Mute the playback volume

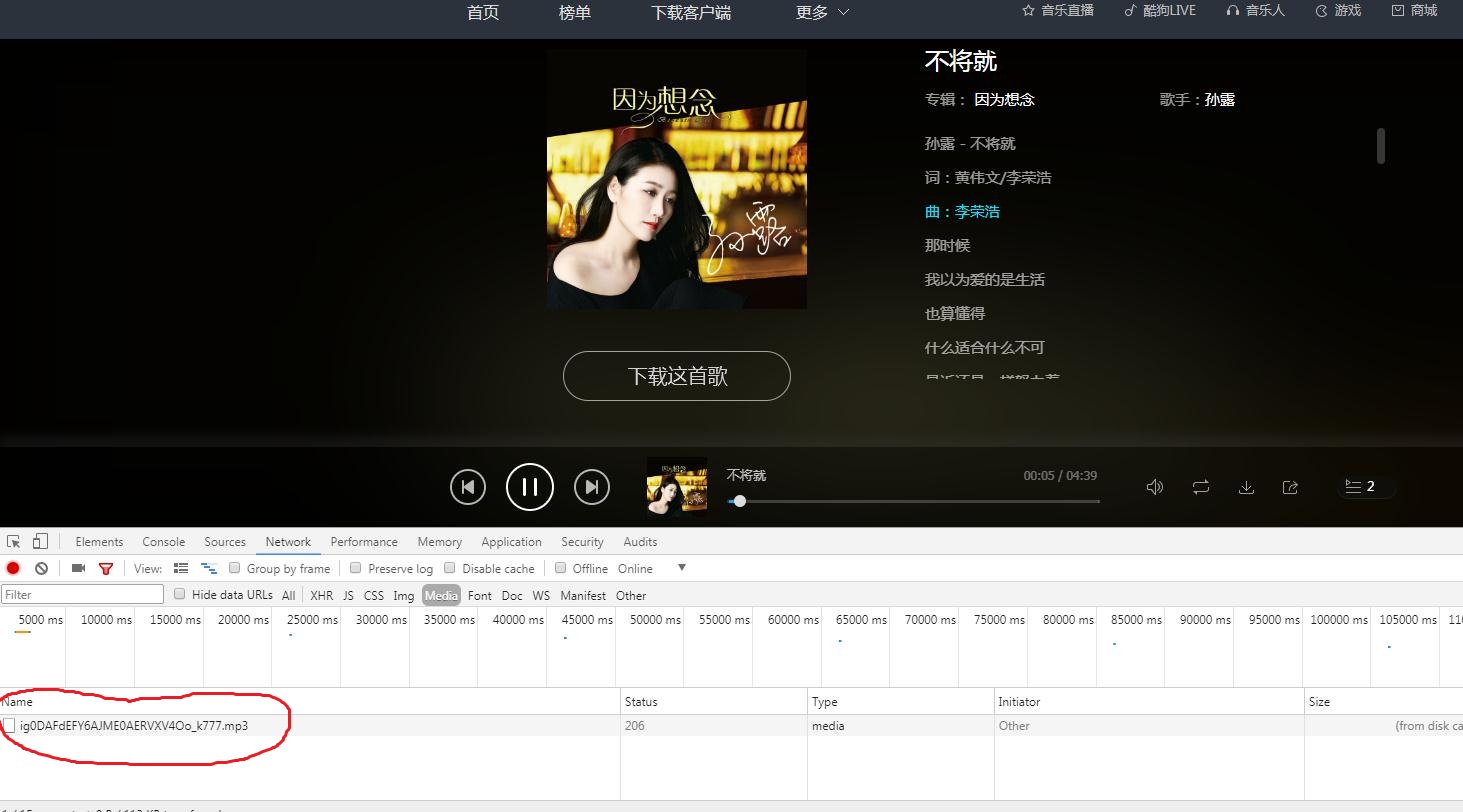coord(1155,487)
